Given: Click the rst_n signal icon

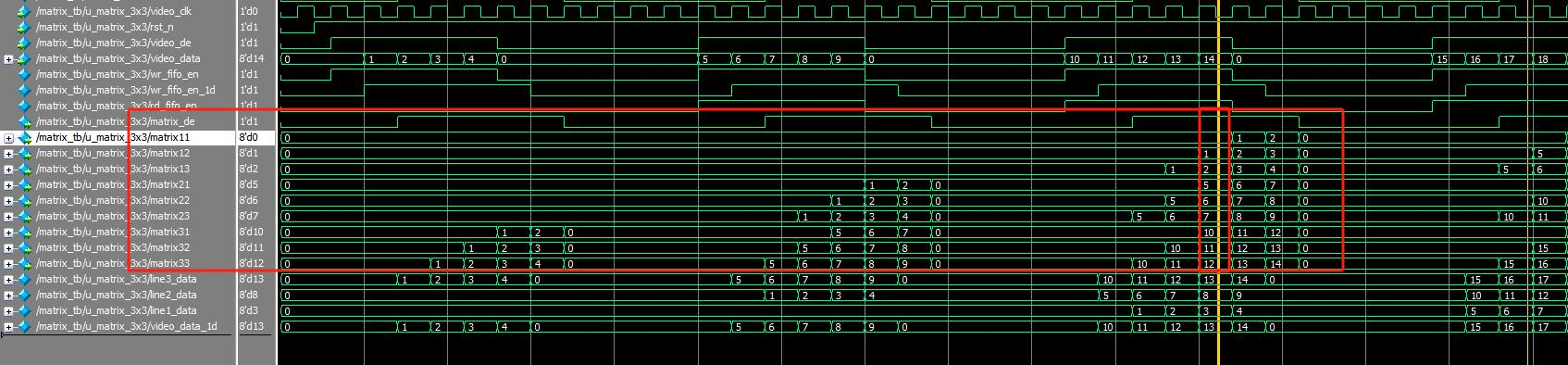Looking at the screenshot, I should (x=25, y=27).
